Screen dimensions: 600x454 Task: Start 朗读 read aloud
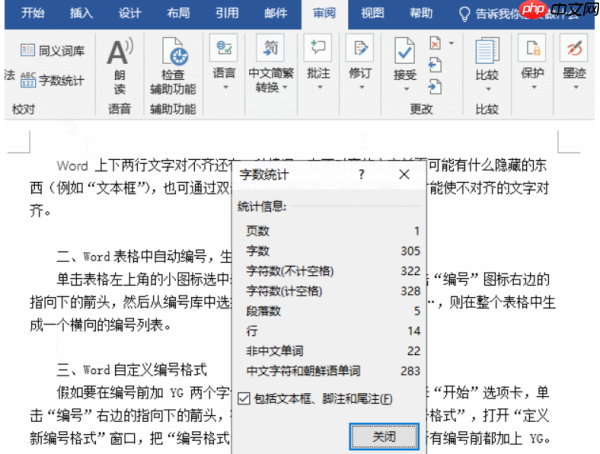tap(119, 66)
